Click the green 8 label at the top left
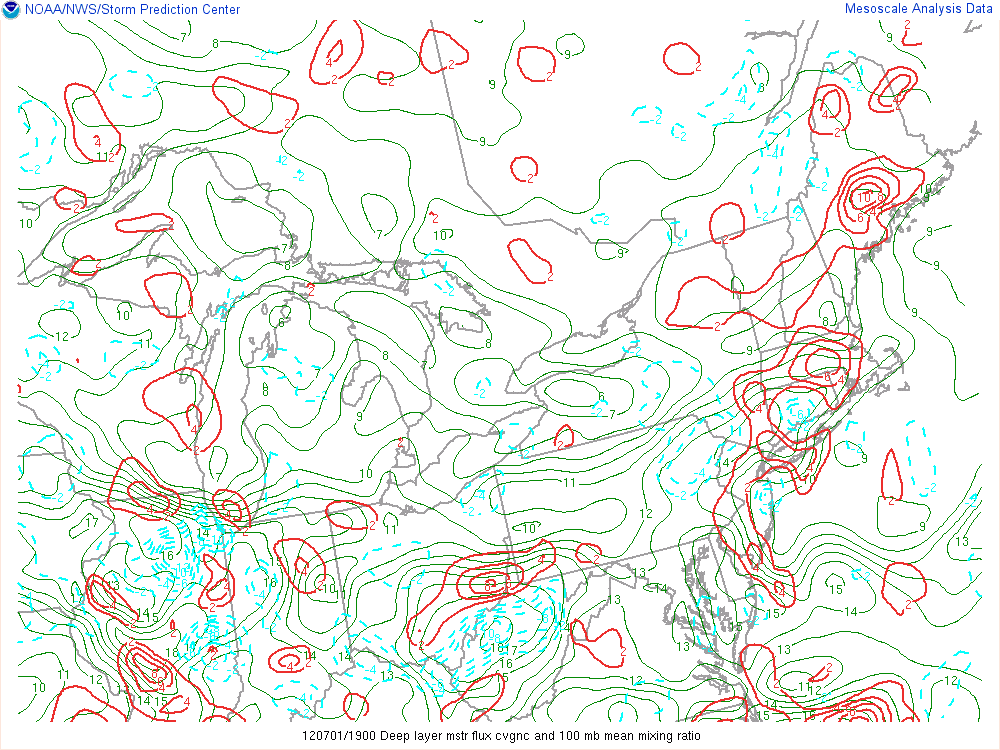1000x750 pixels. coord(215,43)
